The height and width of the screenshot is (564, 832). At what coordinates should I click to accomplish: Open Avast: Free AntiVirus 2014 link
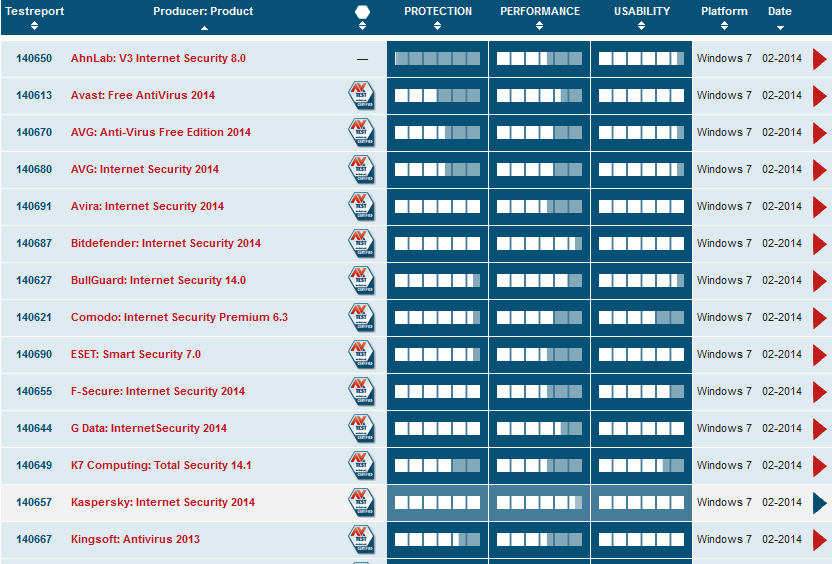(143, 96)
